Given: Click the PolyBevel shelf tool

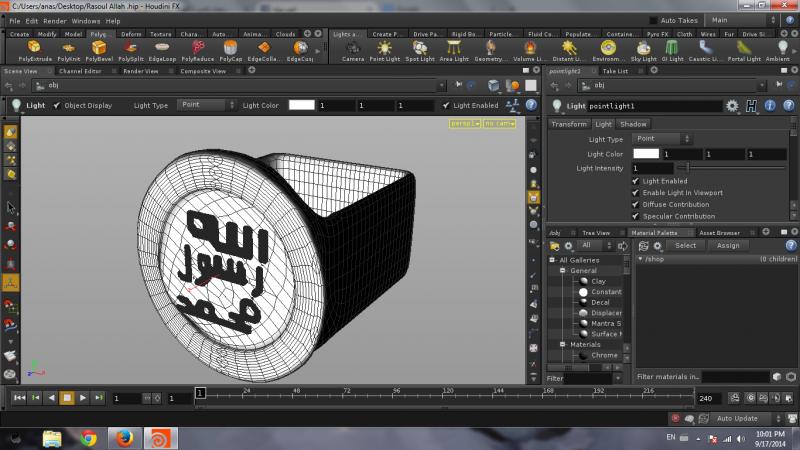Looking at the screenshot, I should [x=99, y=49].
